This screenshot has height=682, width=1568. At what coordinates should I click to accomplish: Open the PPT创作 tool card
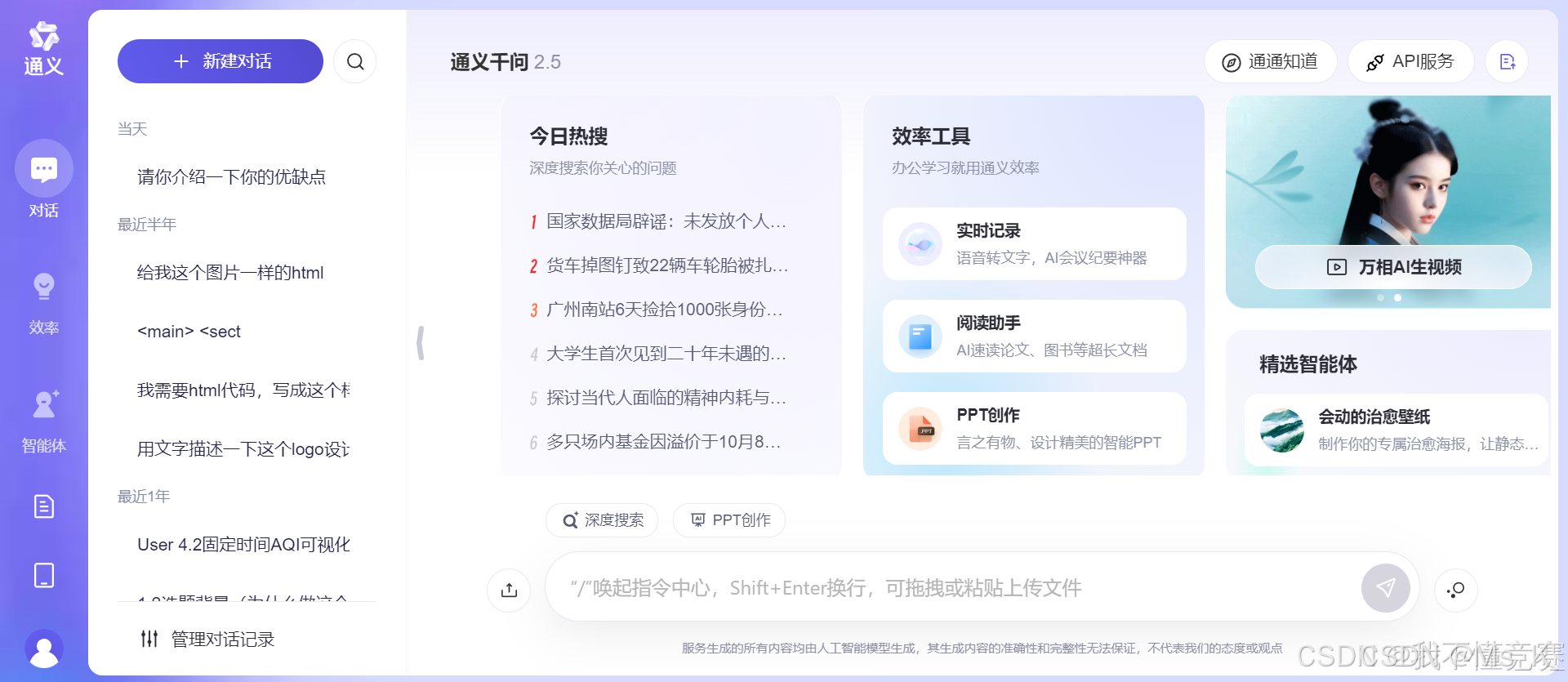1035,428
